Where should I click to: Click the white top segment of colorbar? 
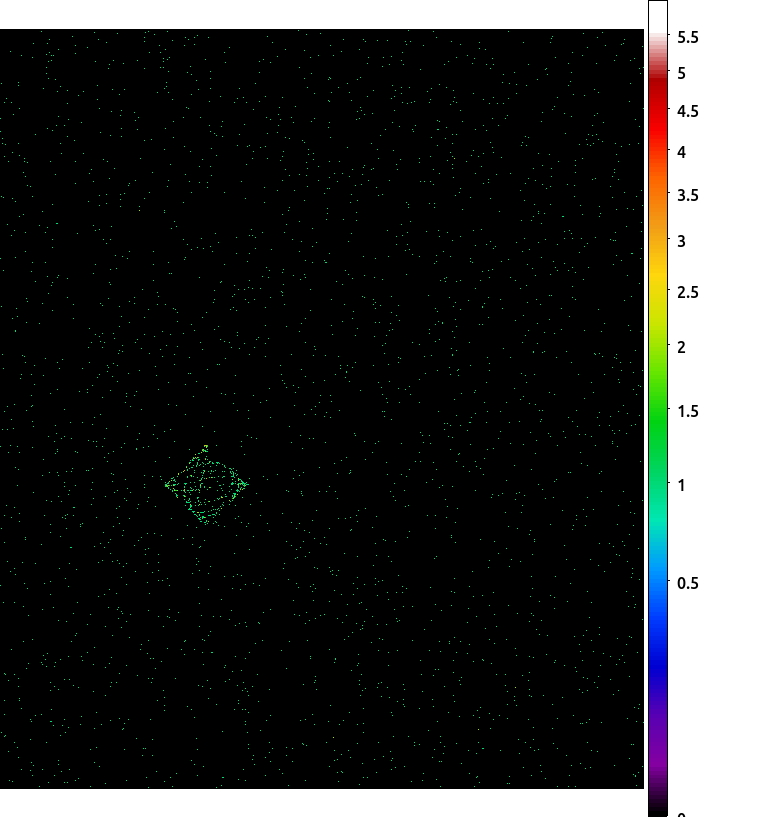[658, 17]
